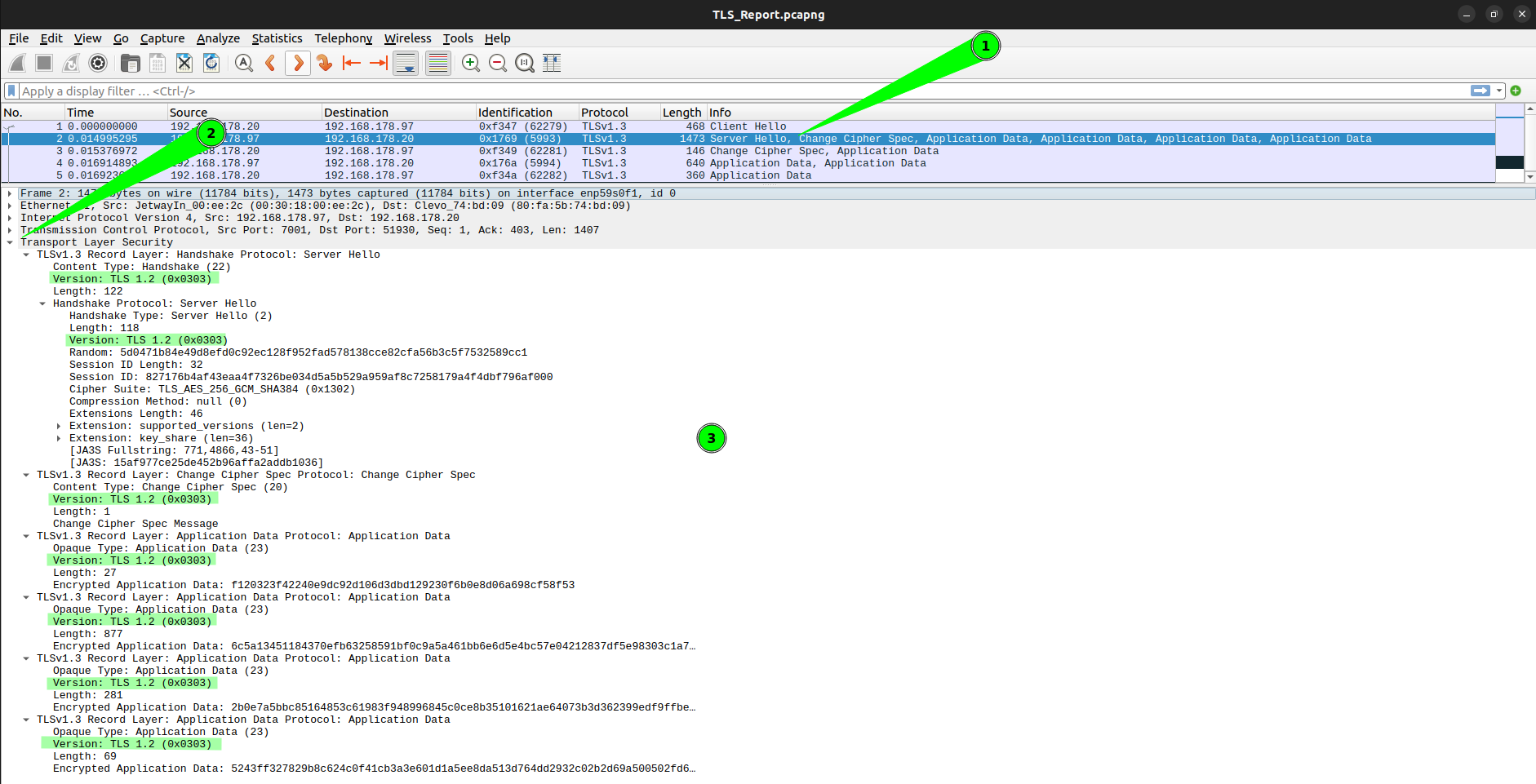Expand the supported_versions extension

(58, 425)
